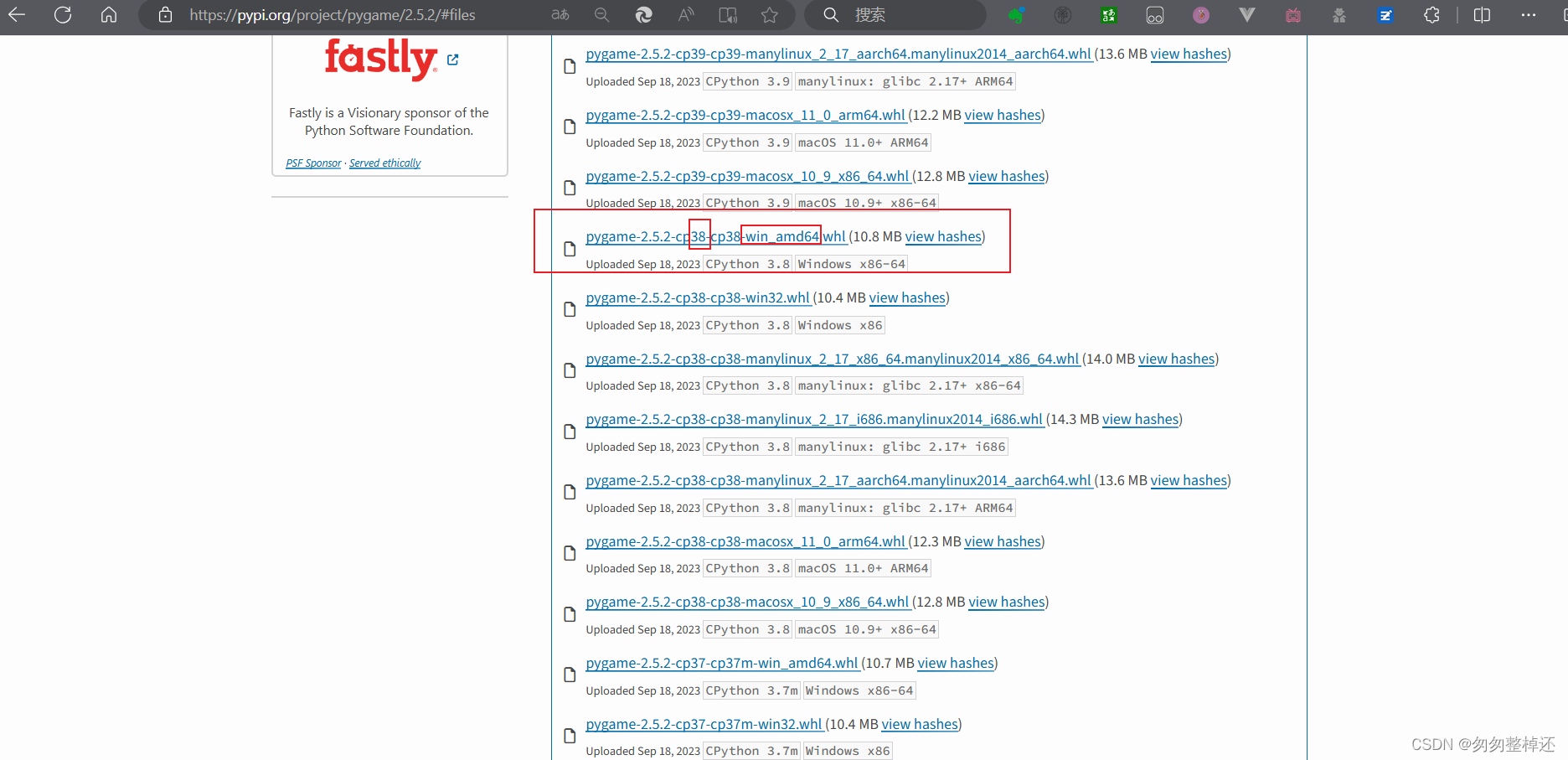Click the file icon beside cp38 win_amd64 wheel

[570, 249]
